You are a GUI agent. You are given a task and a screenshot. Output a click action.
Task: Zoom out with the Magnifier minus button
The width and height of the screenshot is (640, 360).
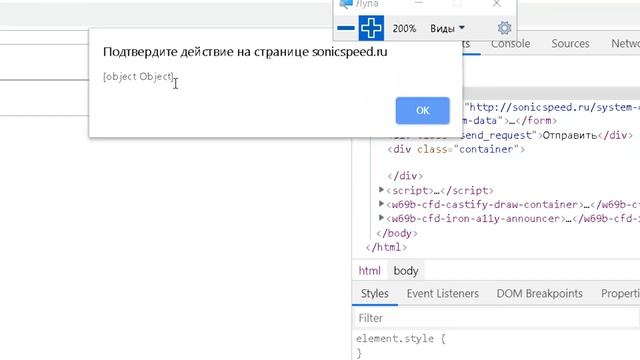coord(346,28)
